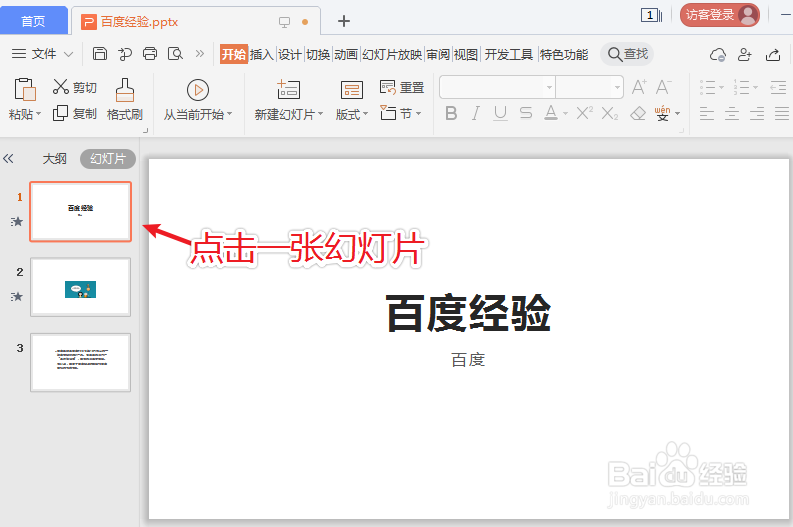793x527 pixels.
Task: Open the font name combo box
Action: pos(497,87)
